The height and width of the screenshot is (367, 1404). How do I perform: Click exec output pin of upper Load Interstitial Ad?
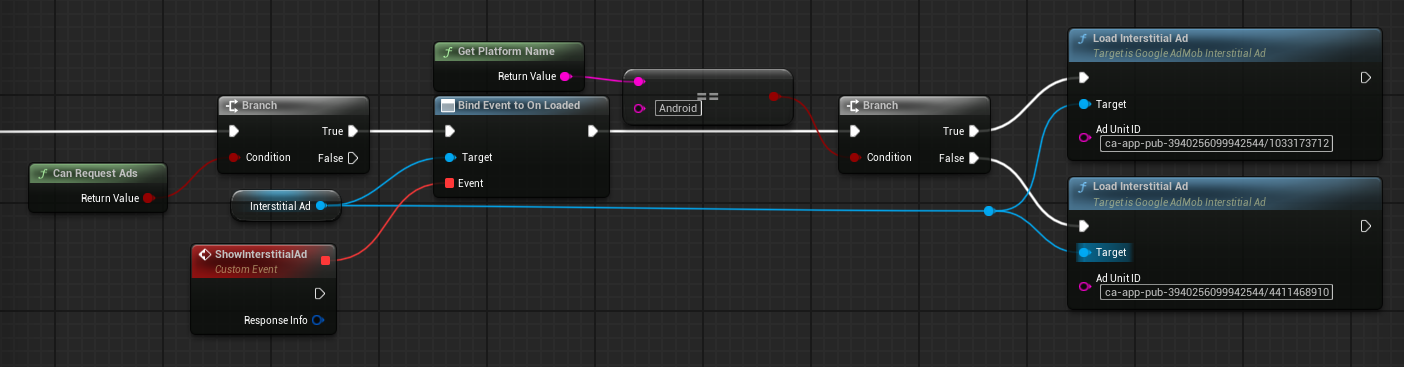(x=1365, y=78)
